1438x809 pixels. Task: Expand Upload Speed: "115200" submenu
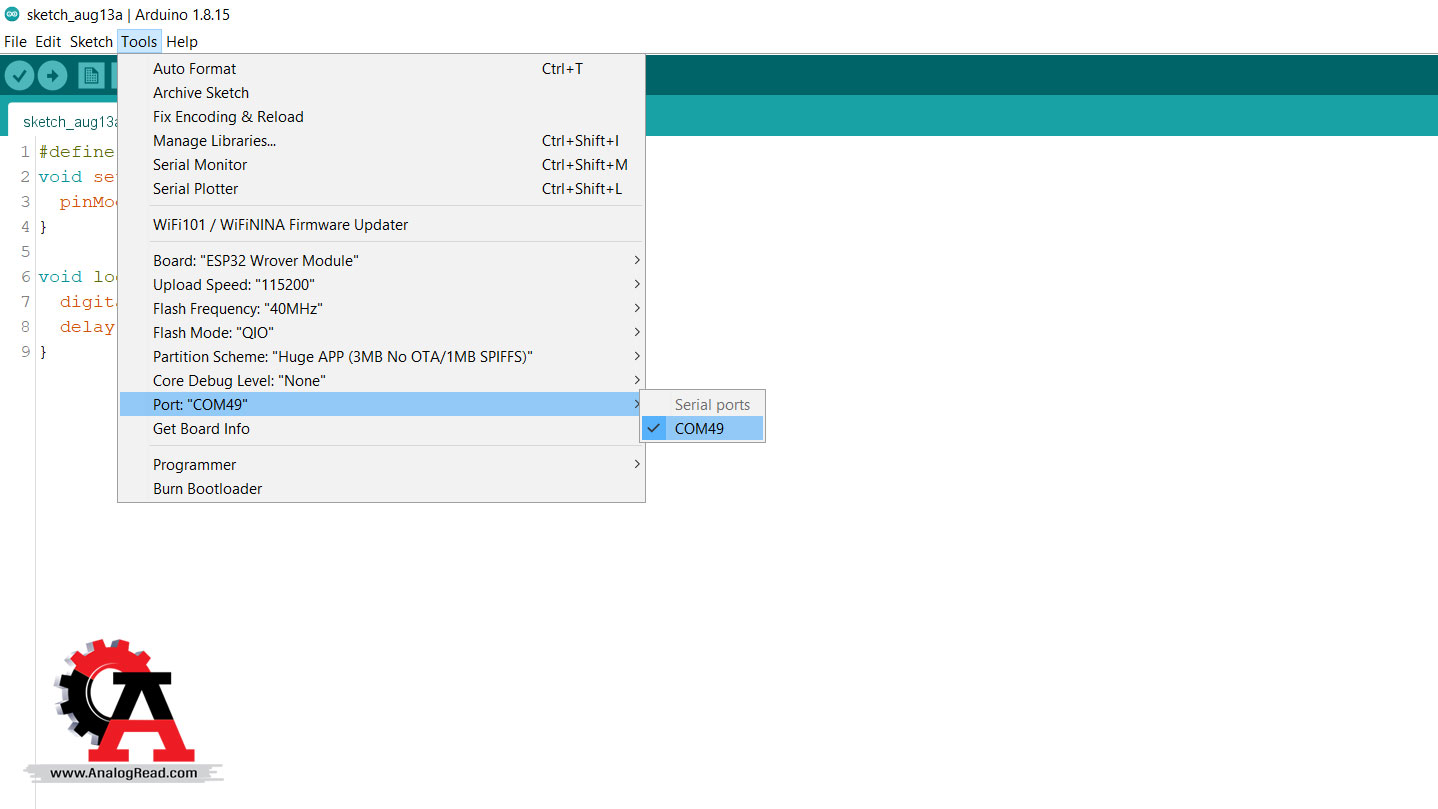[381, 285]
